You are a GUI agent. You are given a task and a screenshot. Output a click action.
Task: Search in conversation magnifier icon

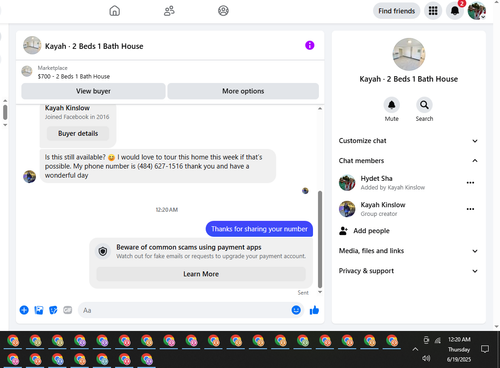[x=424, y=105]
